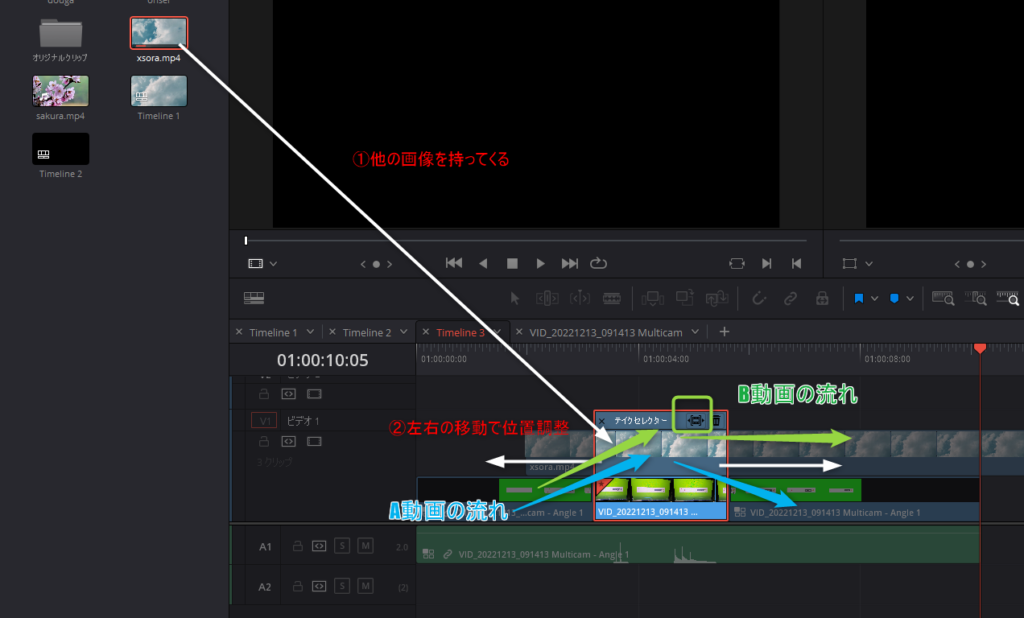
Task: Select the Timeline 1 thumbnail in media pool
Action: point(159,91)
